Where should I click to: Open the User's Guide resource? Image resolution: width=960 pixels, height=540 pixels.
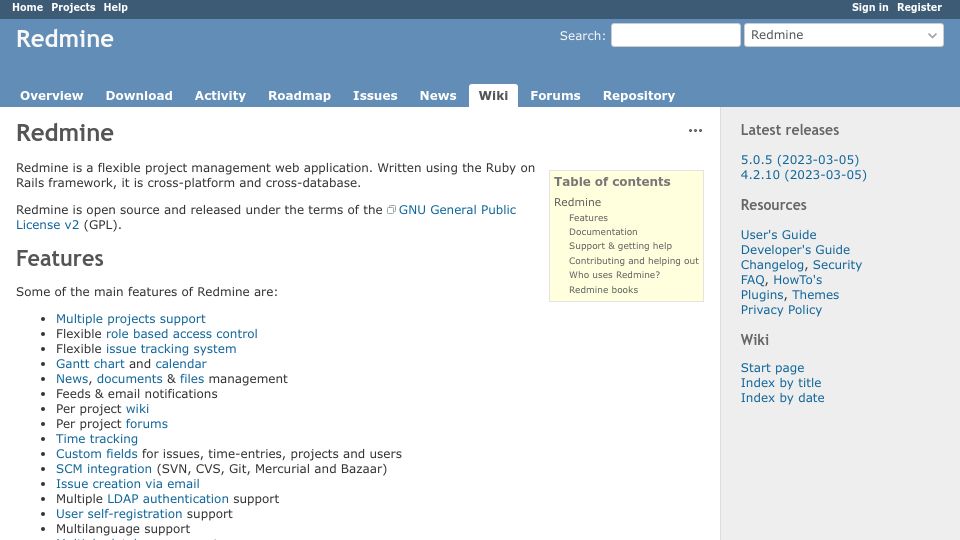(778, 235)
